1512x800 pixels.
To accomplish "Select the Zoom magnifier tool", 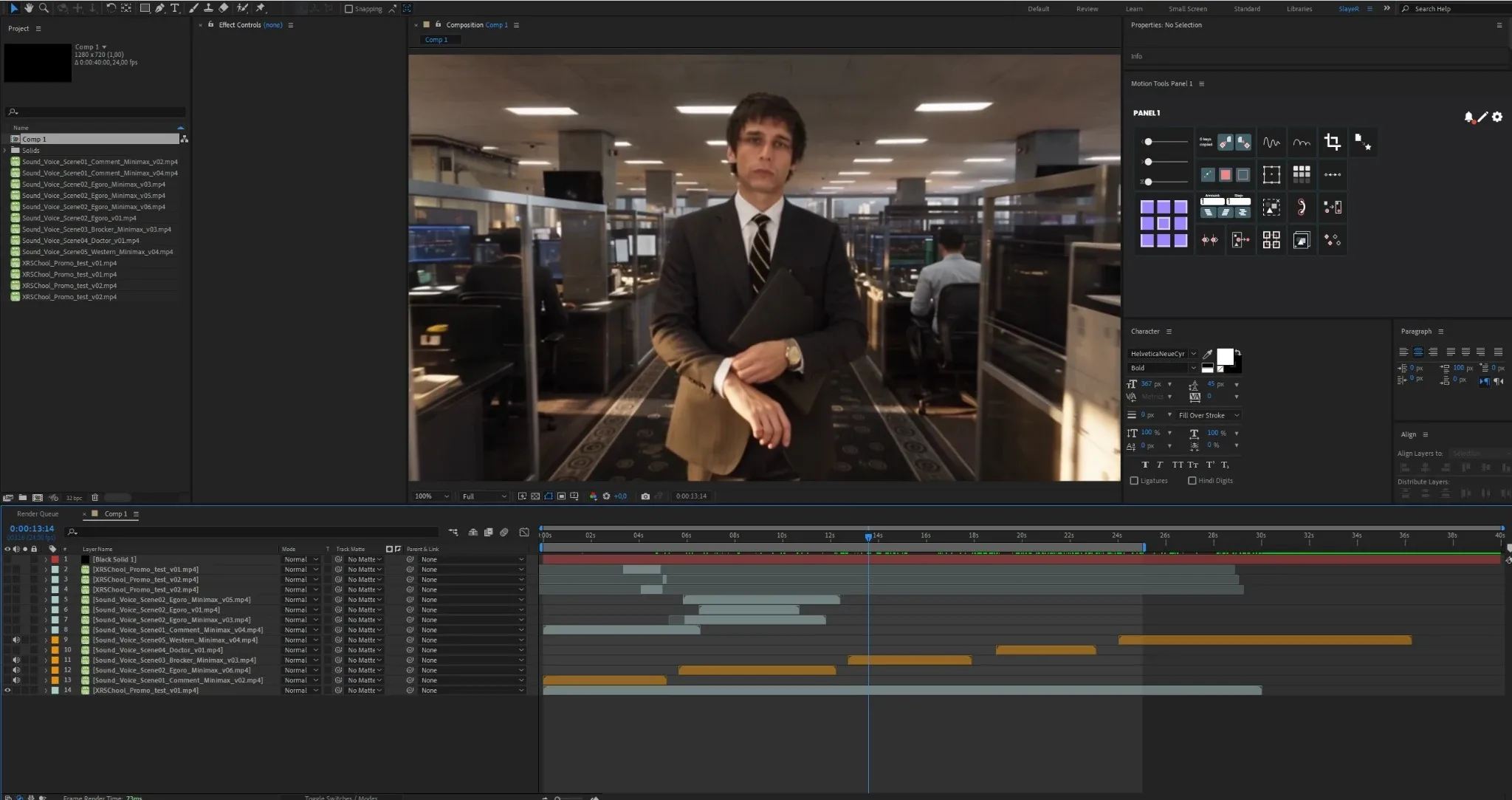I will (44, 8).
